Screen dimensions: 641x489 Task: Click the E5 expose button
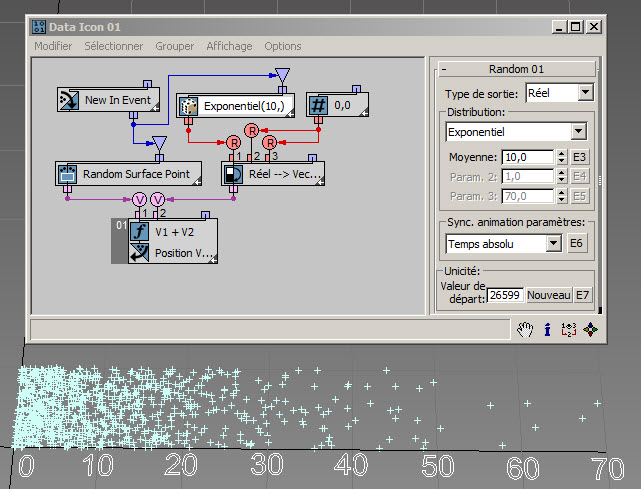(x=579, y=196)
